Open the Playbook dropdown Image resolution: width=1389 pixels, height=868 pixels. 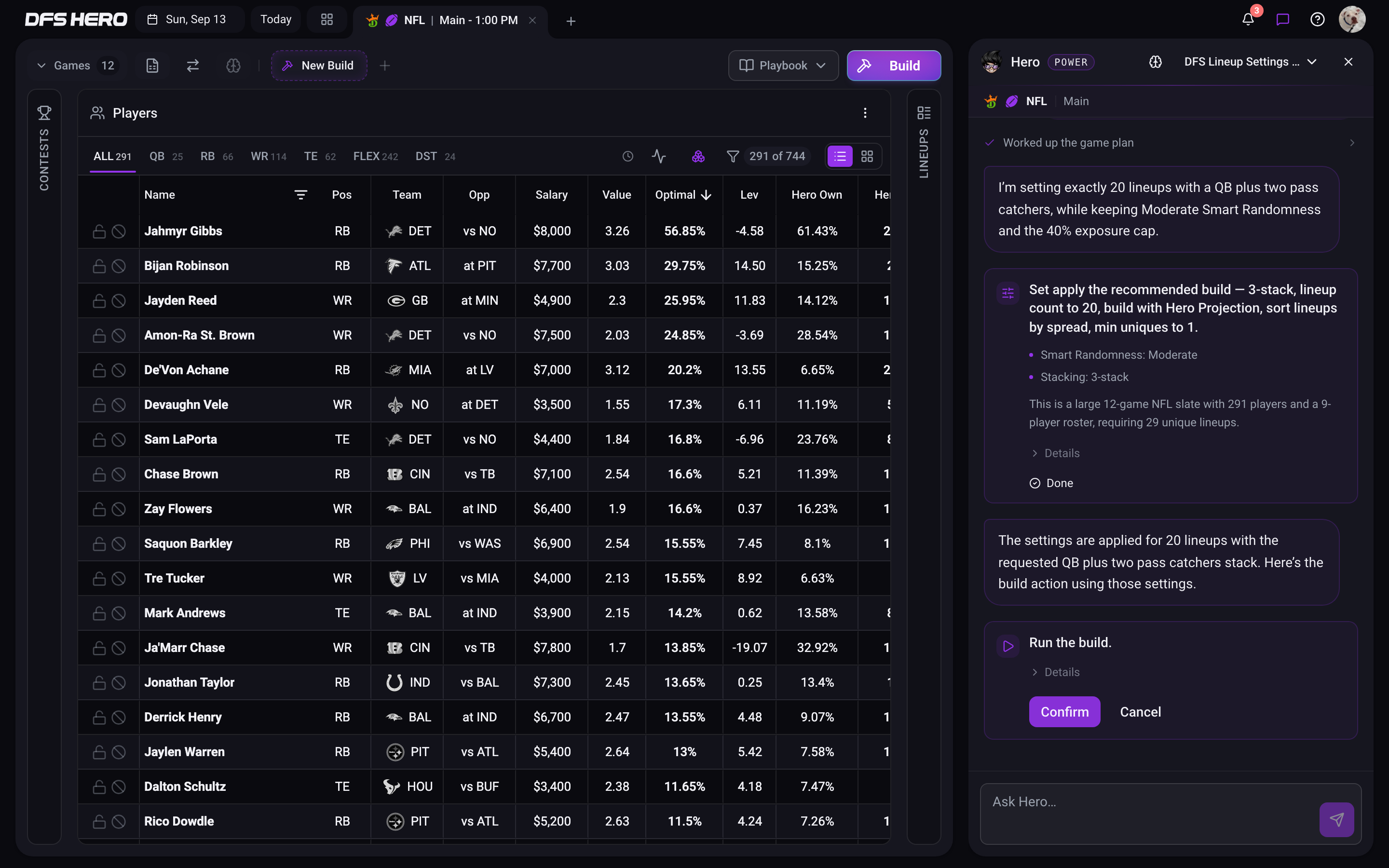783,66
